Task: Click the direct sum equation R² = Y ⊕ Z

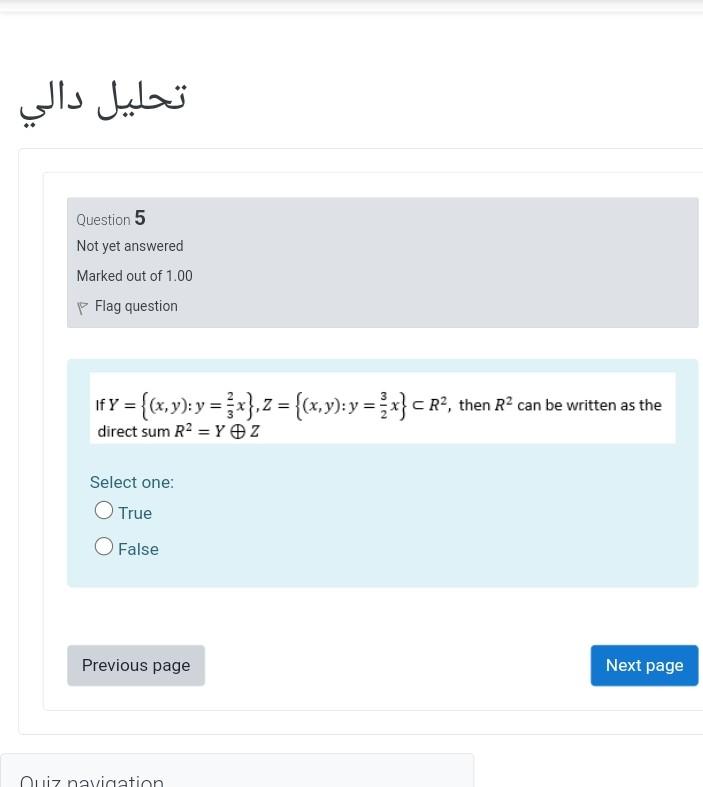Action: click(217, 431)
